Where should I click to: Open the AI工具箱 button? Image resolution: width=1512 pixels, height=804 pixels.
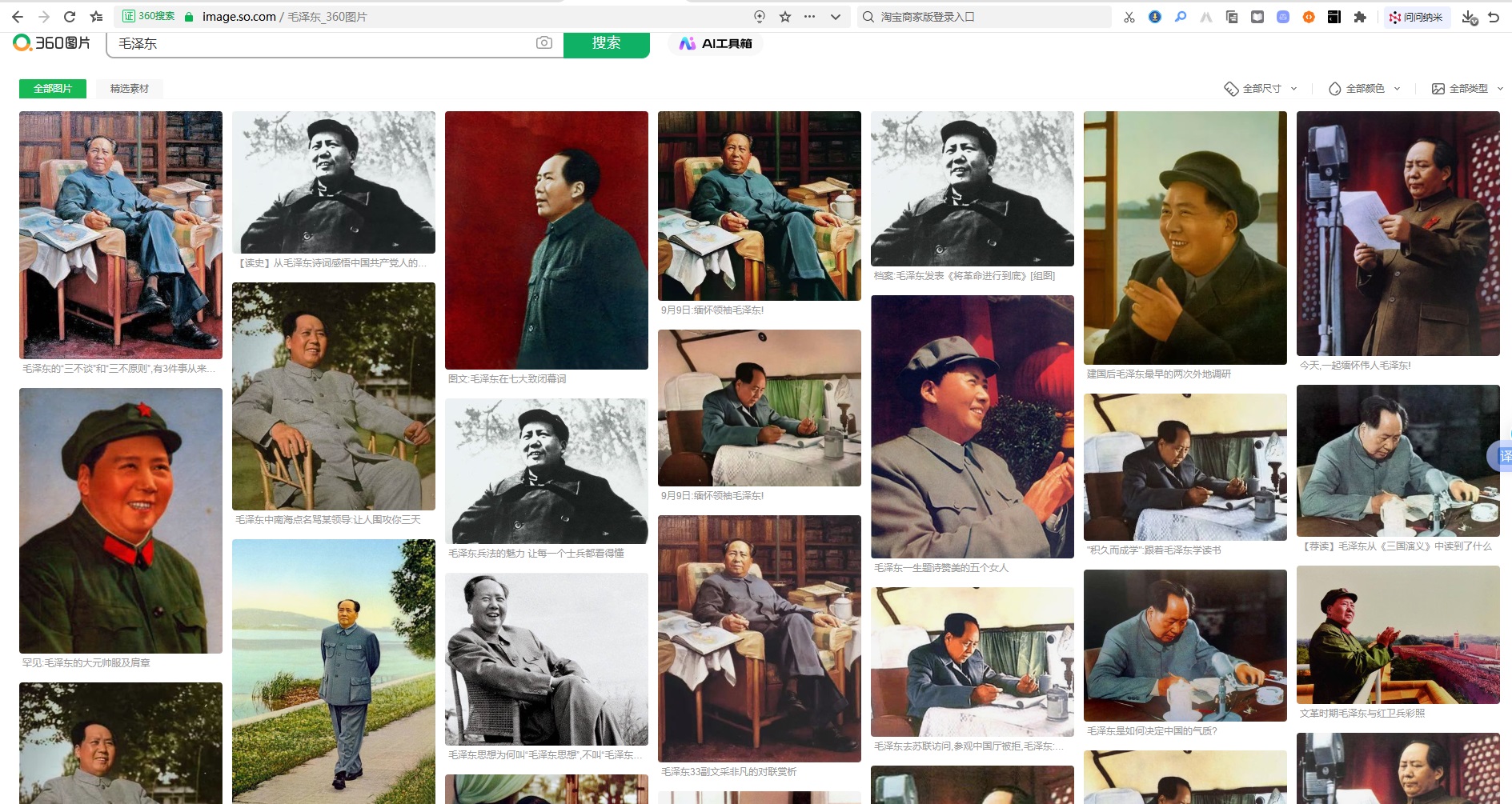click(716, 44)
